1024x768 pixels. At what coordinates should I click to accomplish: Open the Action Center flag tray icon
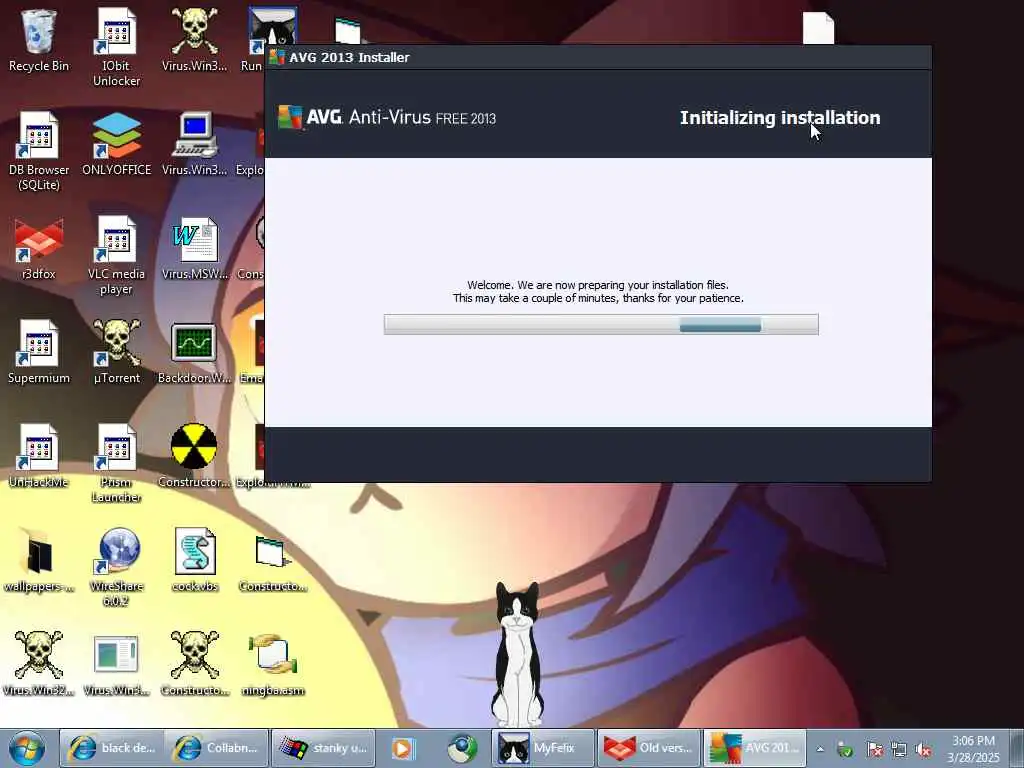tap(874, 750)
